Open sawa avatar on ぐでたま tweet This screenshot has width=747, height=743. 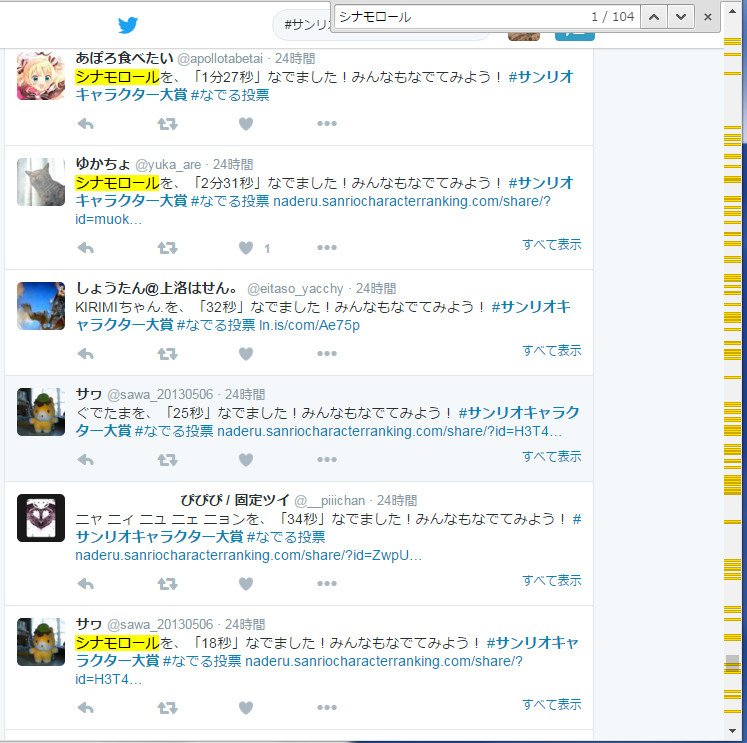[41, 412]
